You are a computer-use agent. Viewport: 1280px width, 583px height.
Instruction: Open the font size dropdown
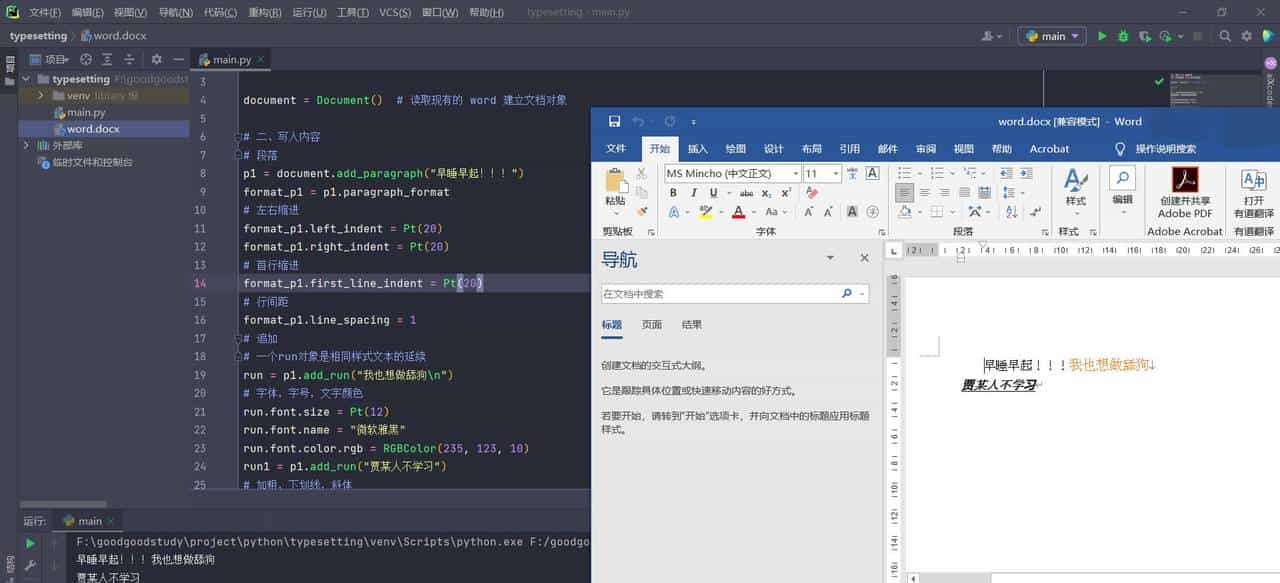[x=835, y=173]
